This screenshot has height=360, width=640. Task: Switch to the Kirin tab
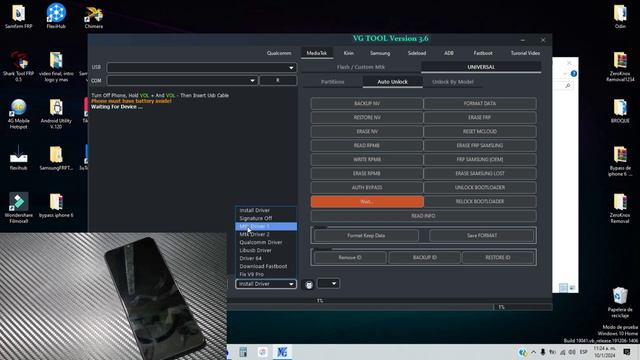click(349, 53)
